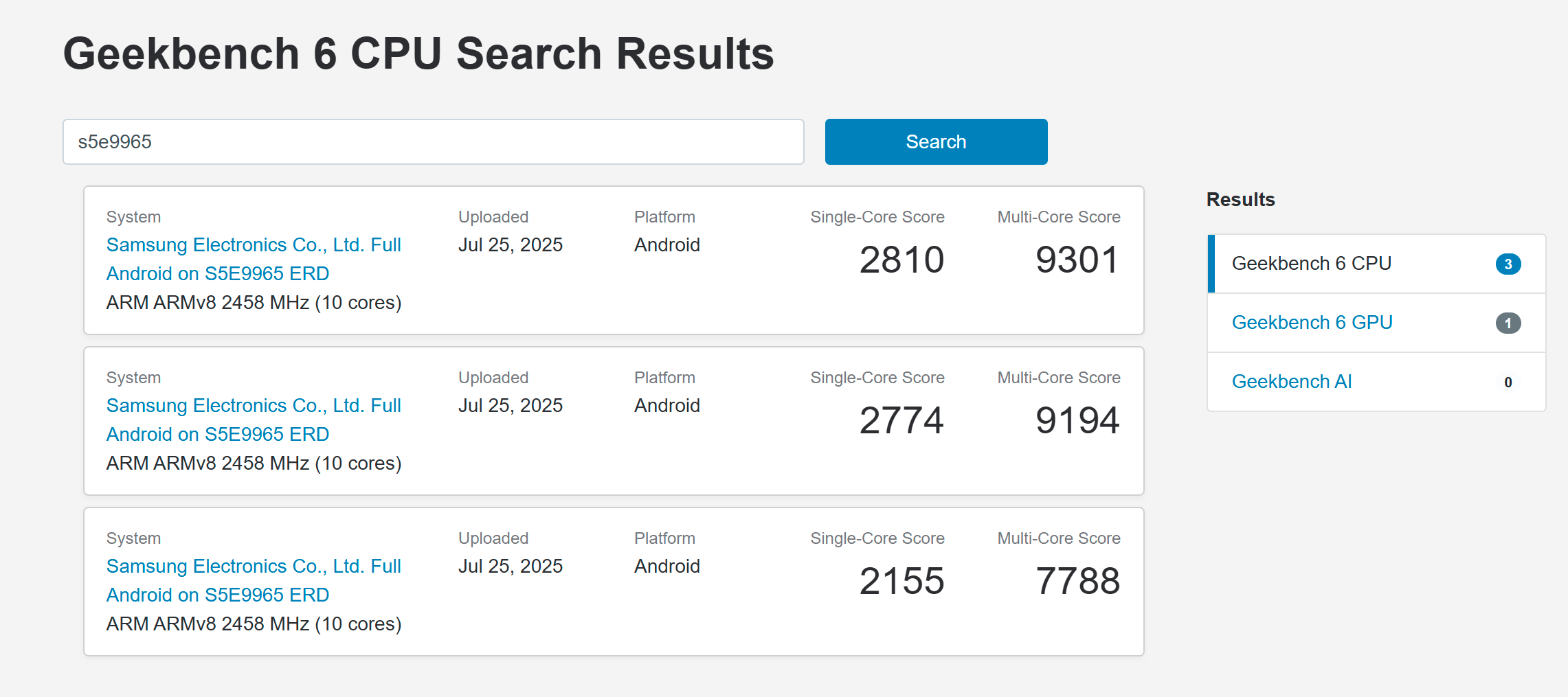
Task: Click the 7788 multi-core score
Action: click(1077, 582)
